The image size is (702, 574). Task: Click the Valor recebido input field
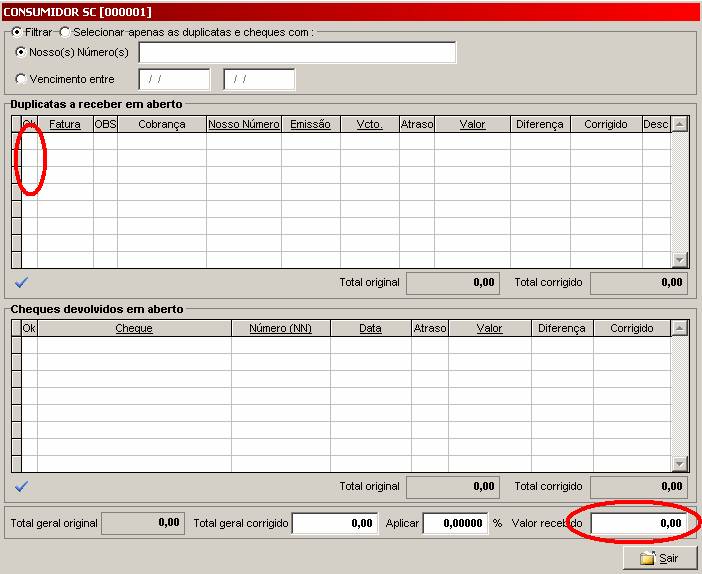click(x=638, y=523)
